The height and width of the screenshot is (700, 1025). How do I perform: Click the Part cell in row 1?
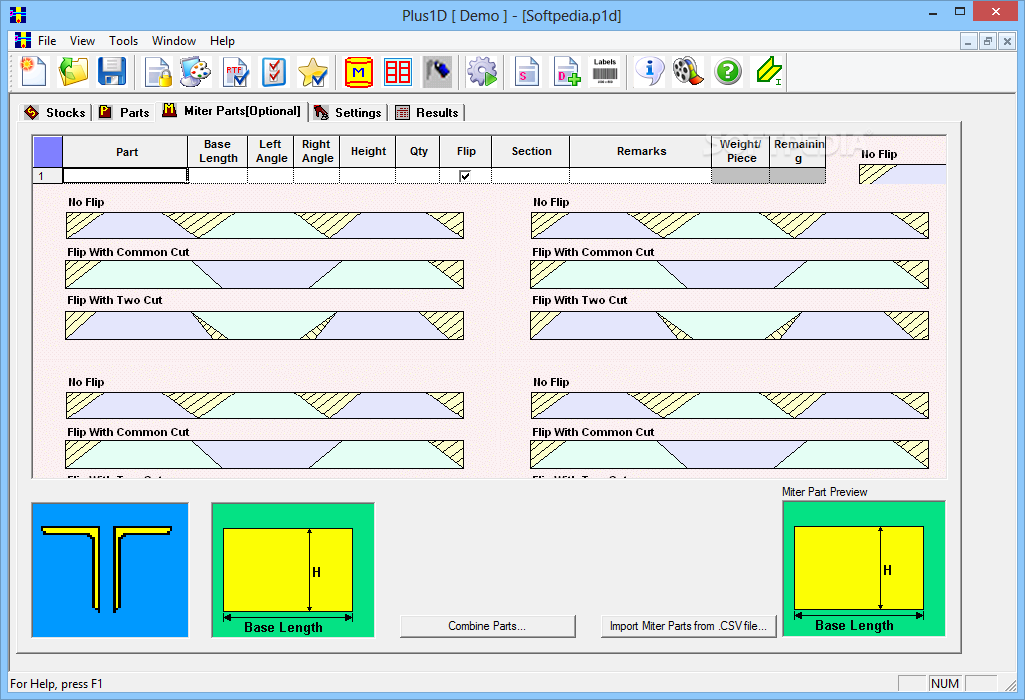[x=125, y=176]
